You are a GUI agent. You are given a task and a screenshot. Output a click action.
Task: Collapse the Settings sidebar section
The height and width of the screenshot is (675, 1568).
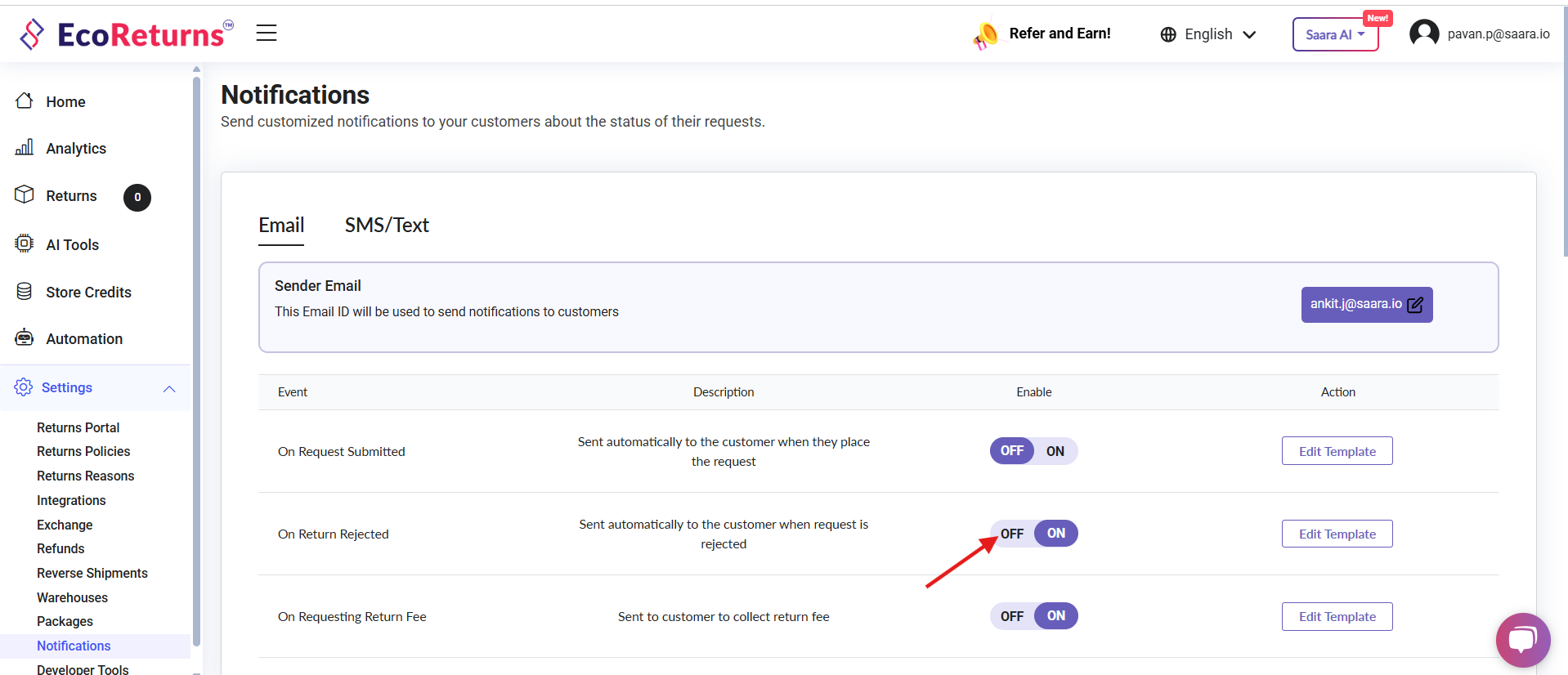[x=169, y=388]
